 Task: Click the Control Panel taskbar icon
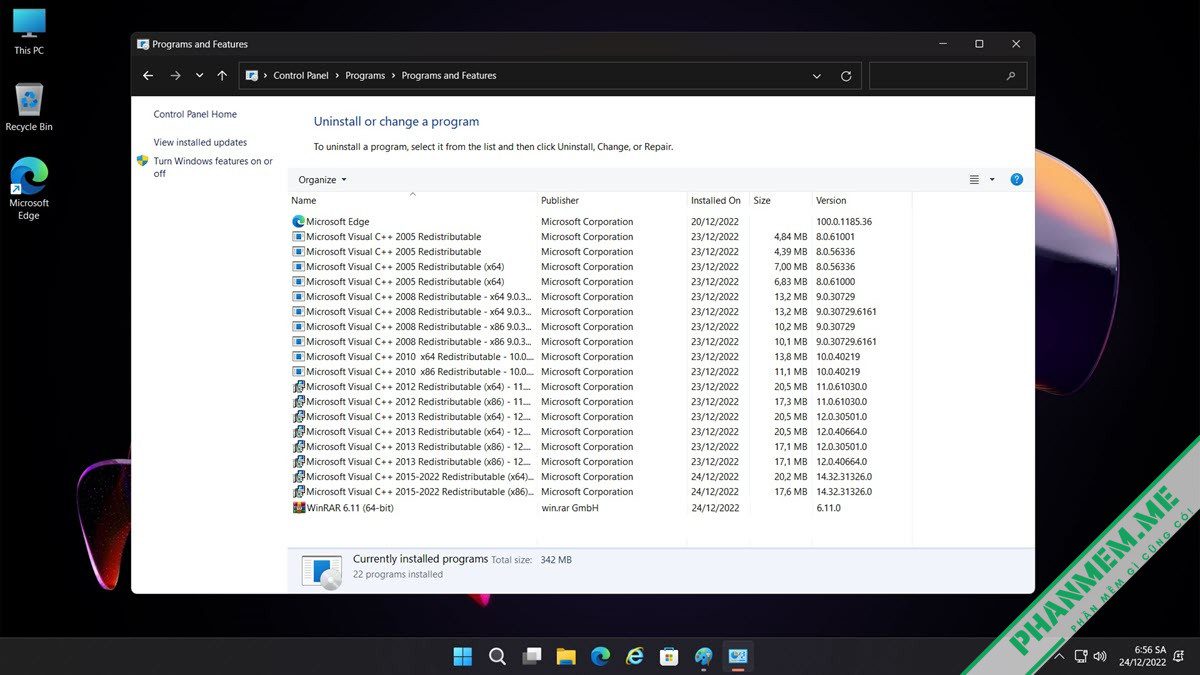pyautogui.click(x=738, y=656)
